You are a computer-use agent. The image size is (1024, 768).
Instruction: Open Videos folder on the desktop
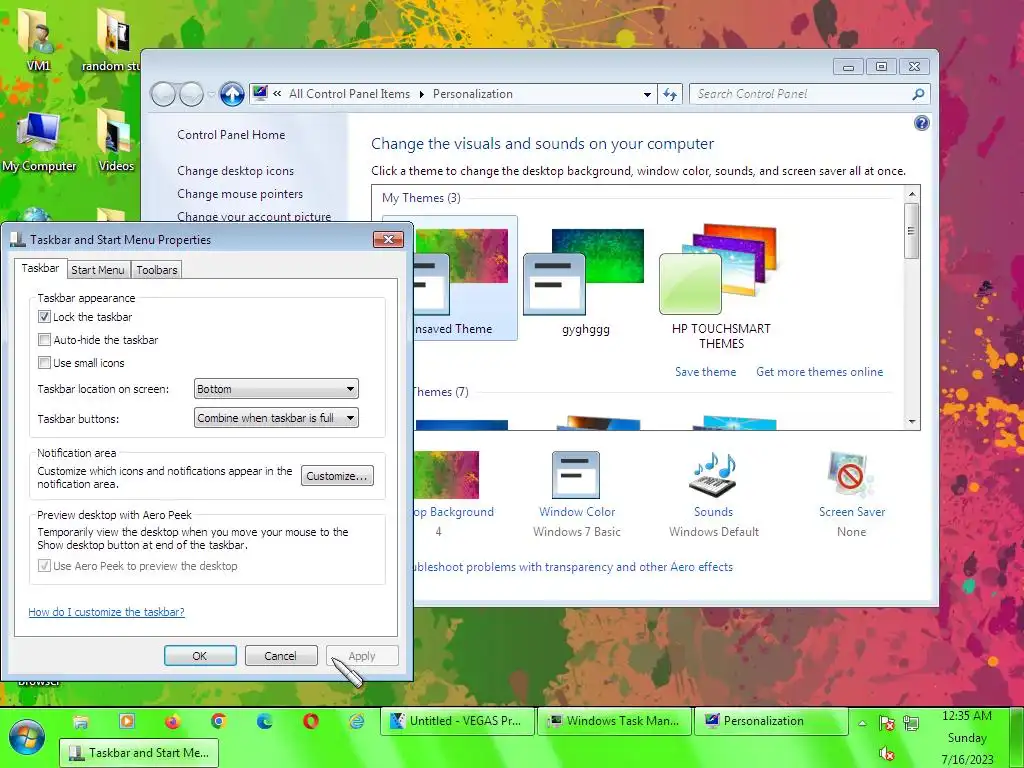click(116, 141)
